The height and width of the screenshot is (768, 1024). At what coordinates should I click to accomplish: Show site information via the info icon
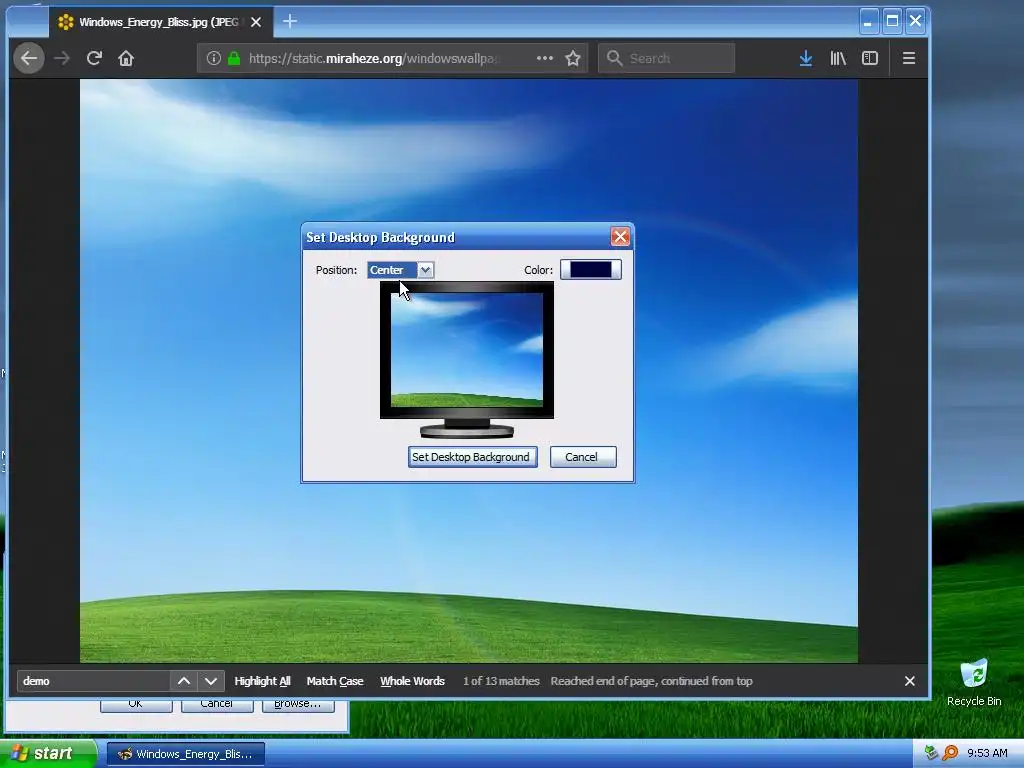pyautogui.click(x=214, y=58)
